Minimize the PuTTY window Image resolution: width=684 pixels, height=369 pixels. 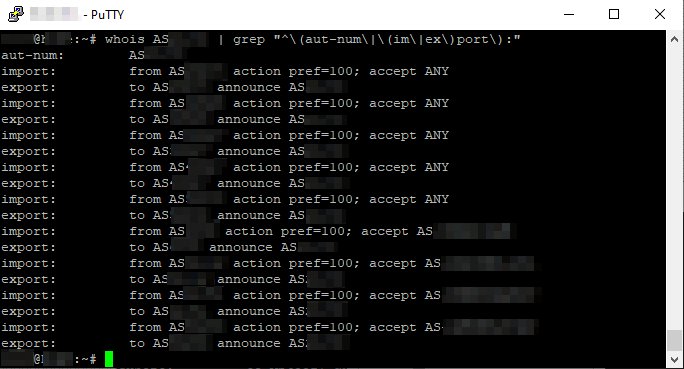tap(569, 14)
